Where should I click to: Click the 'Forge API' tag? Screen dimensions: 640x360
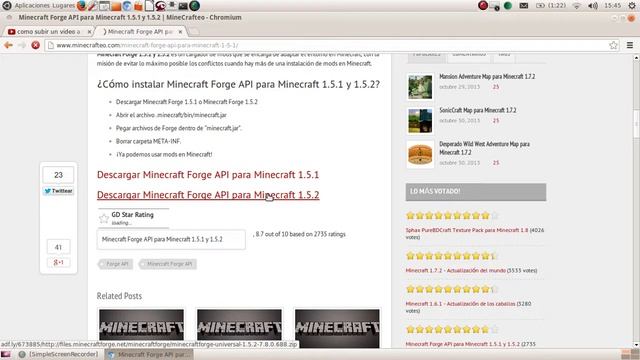[x=116, y=264]
